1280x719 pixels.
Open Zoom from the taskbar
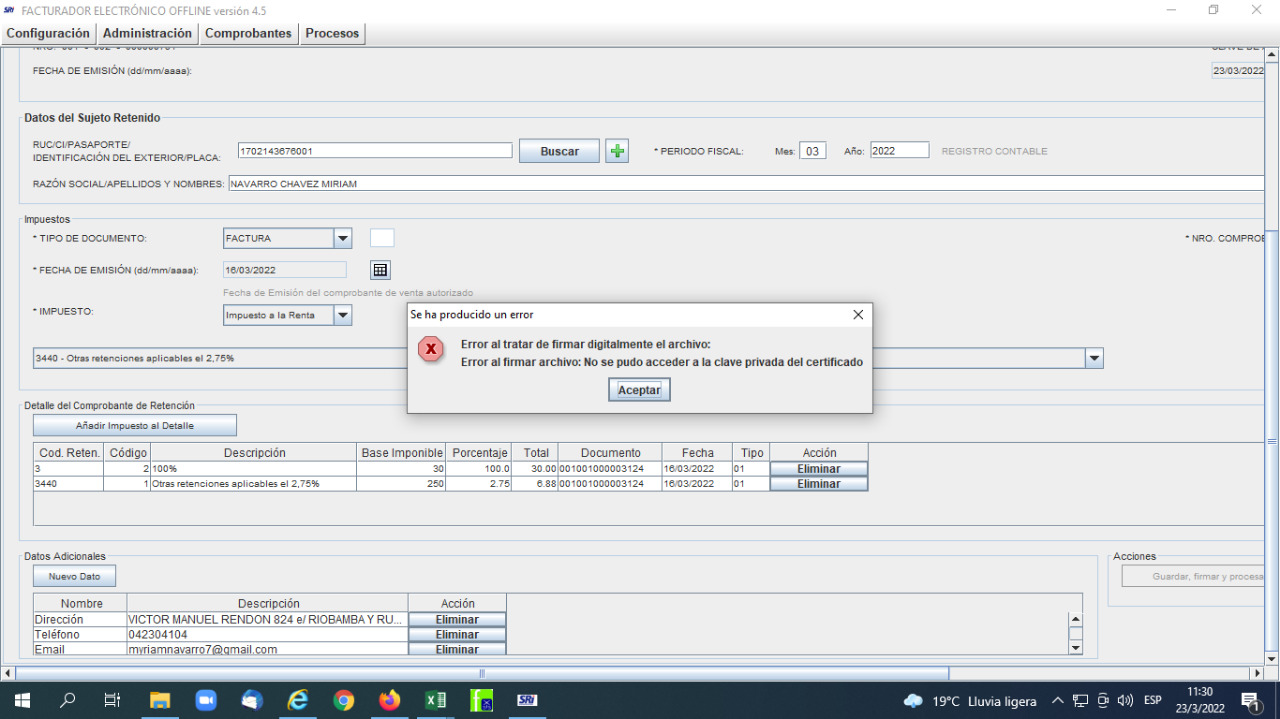point(206,700)
